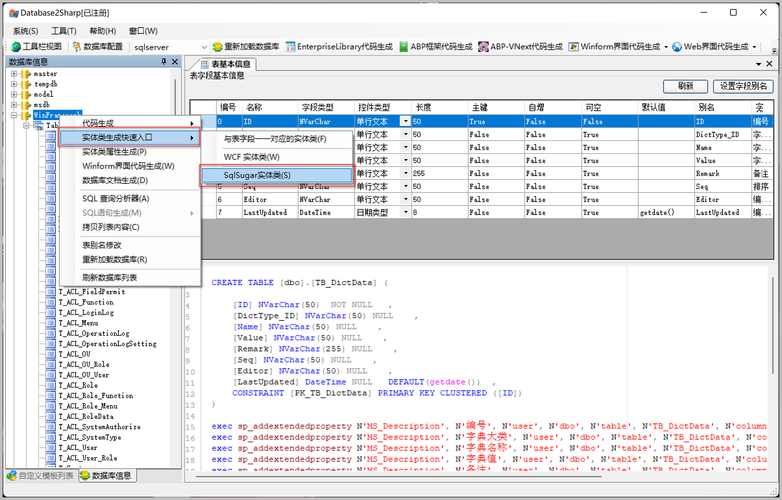Click the 工具栏视图 toolbar icon
This screenshot has width=782, height=500.
[38, 47]
